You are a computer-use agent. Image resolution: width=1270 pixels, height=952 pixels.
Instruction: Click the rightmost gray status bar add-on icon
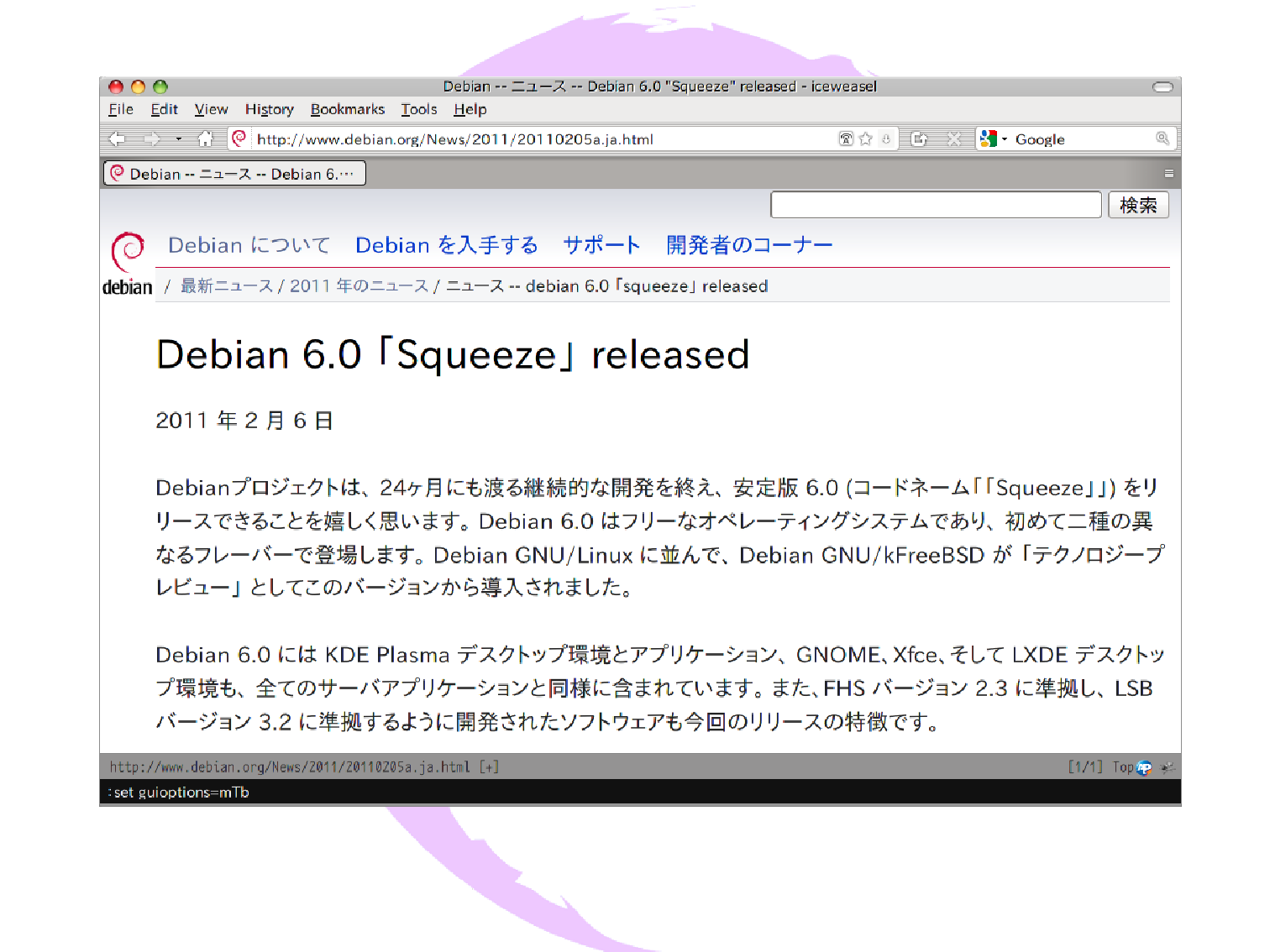tap(1167, 767)
